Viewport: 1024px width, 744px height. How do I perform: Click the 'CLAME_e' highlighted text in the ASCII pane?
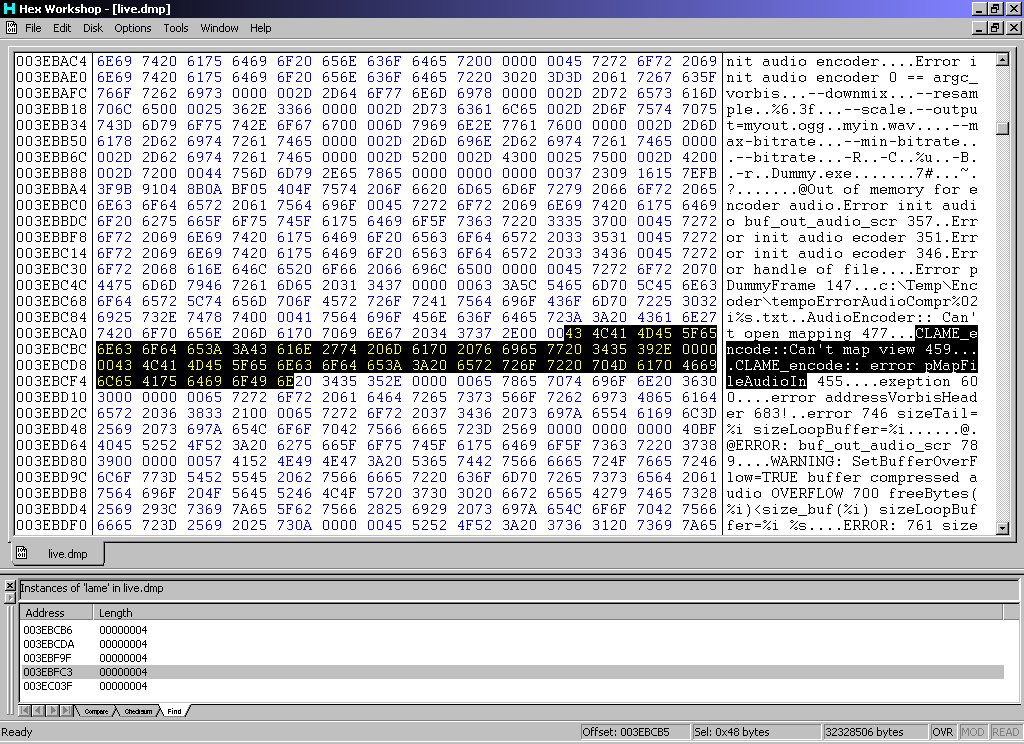[x=946, y=334]
